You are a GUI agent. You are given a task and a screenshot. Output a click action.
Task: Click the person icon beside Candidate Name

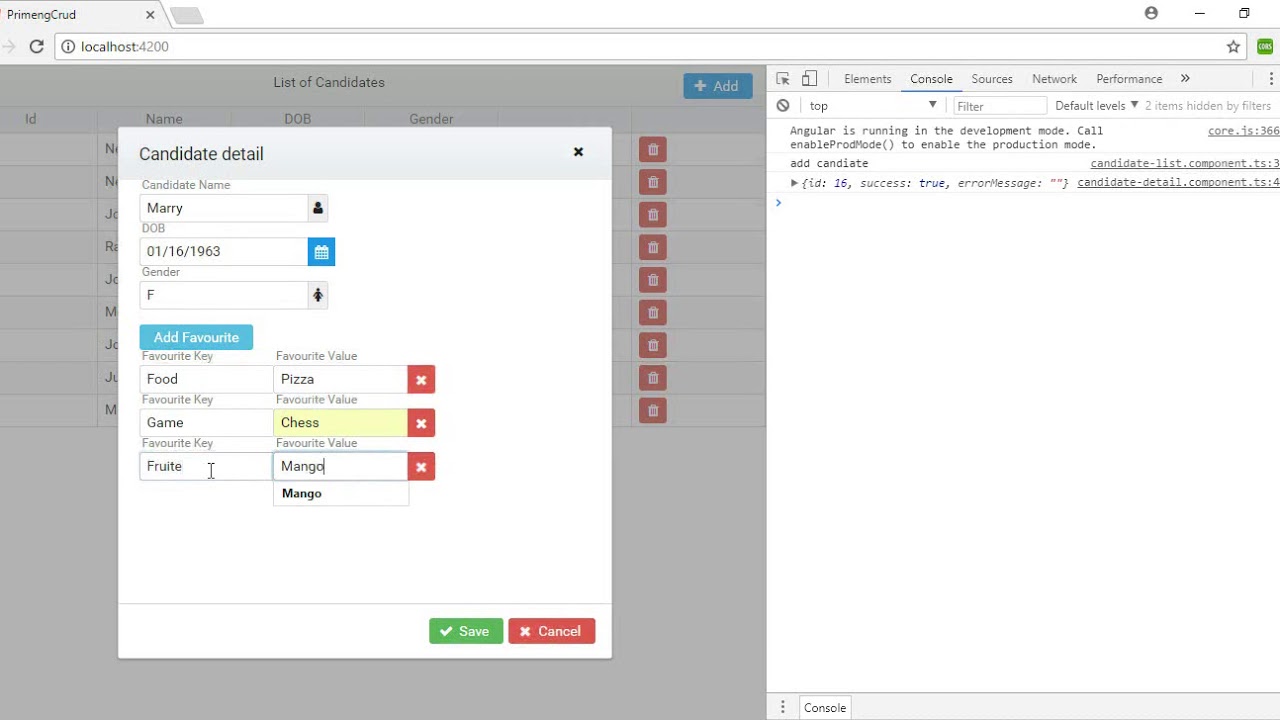(318, 208)
